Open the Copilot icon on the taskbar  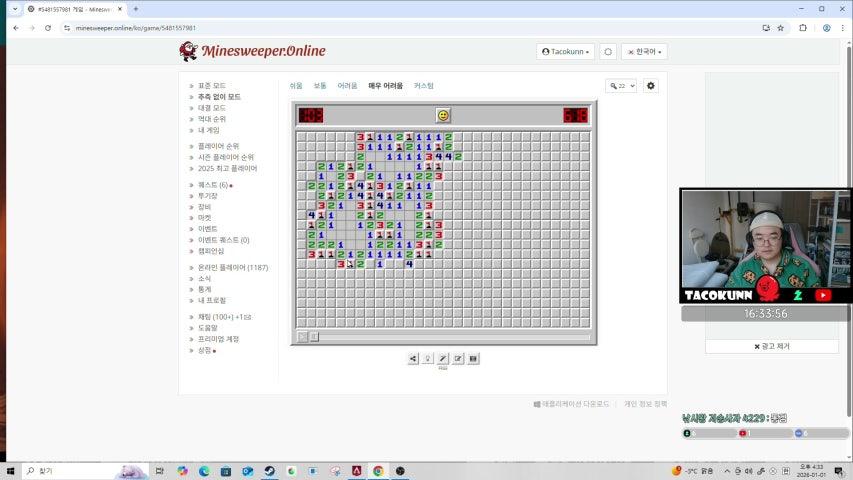pyautogui.click(x=182, y=471)
